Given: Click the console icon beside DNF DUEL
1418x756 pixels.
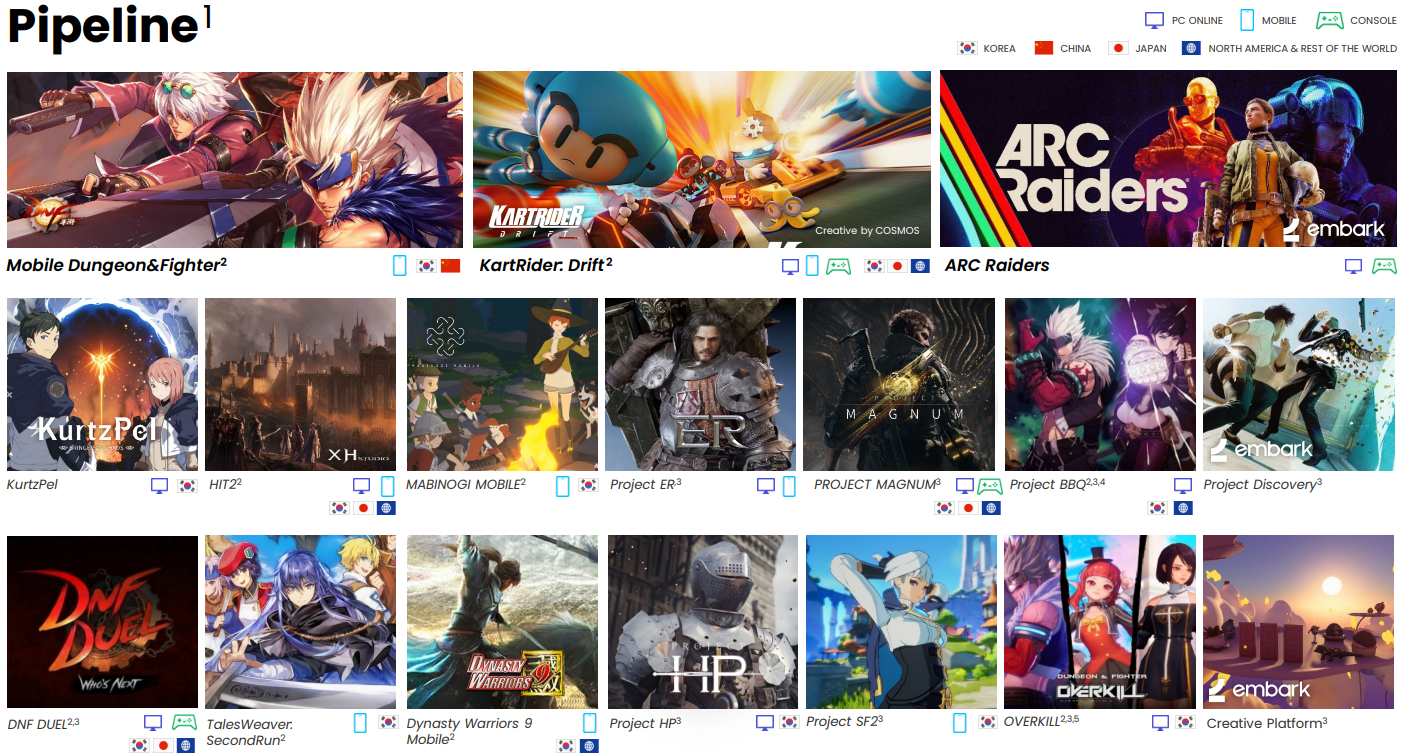Looking at the screenshot, I should click(183, 722).
